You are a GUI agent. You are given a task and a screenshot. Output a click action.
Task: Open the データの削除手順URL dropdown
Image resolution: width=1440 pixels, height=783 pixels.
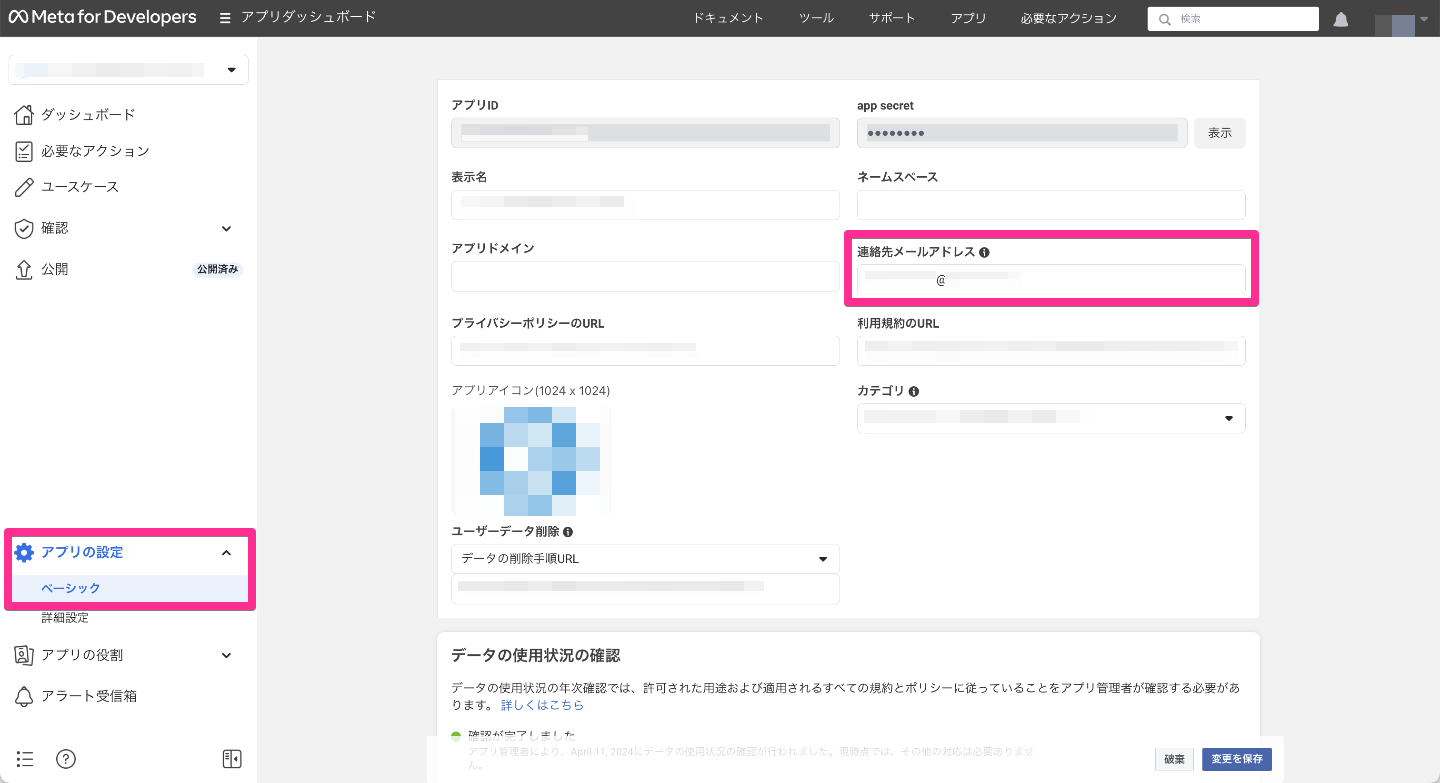(x=645, y=559)
